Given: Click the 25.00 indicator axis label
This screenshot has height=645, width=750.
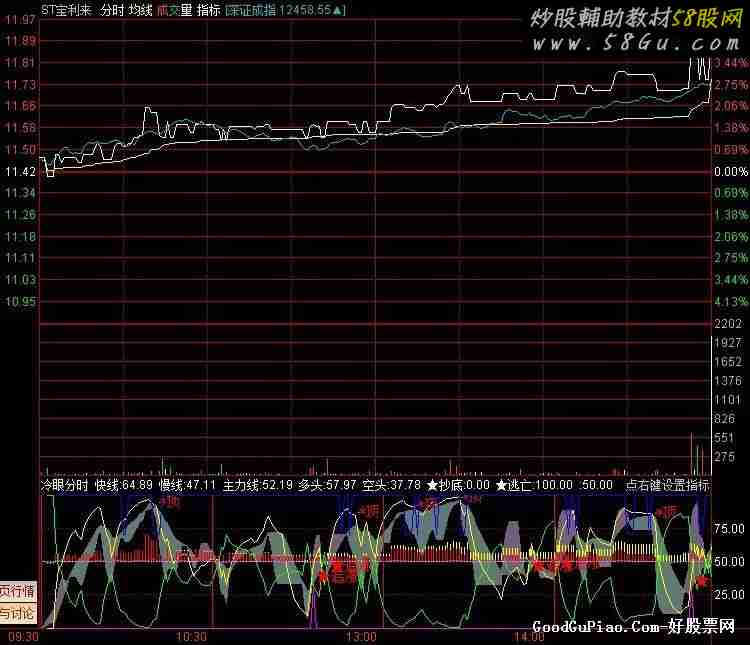Looking at the screenshot, I should point(729,594).
